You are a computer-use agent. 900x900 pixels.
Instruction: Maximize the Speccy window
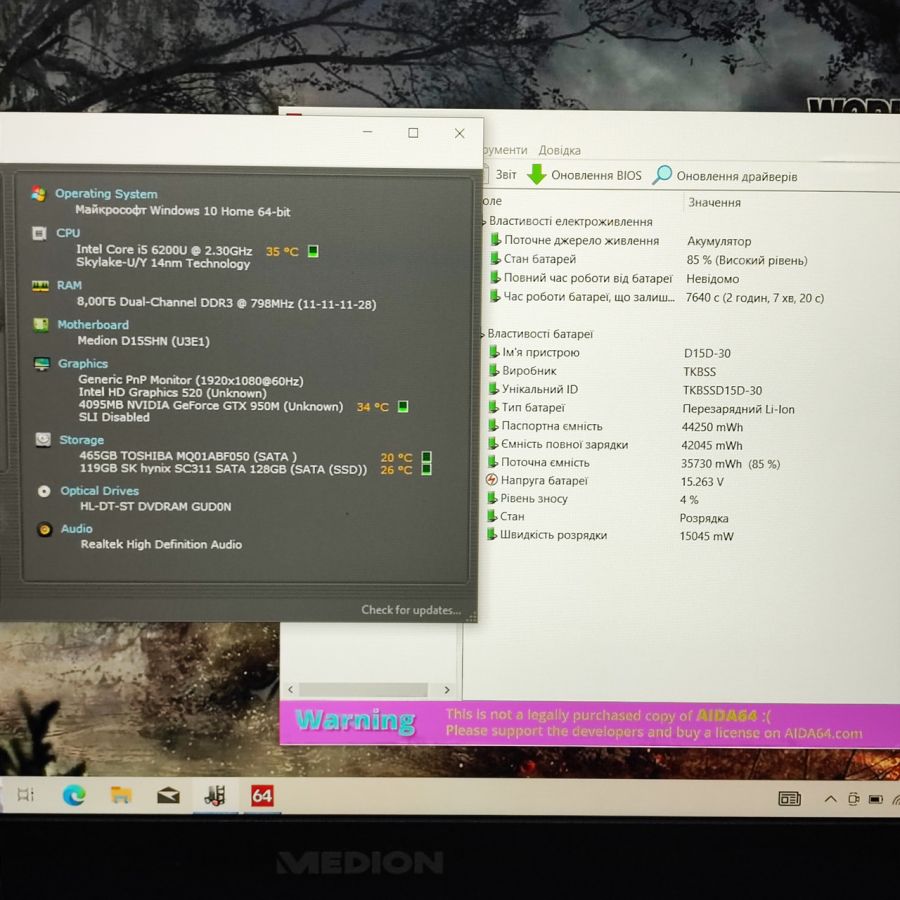coord(413,133)
